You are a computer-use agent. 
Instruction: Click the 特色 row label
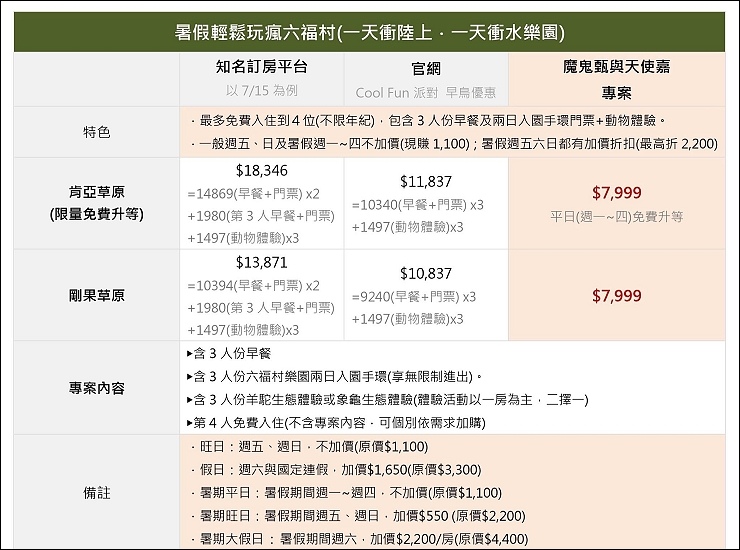tap(96, 132)
